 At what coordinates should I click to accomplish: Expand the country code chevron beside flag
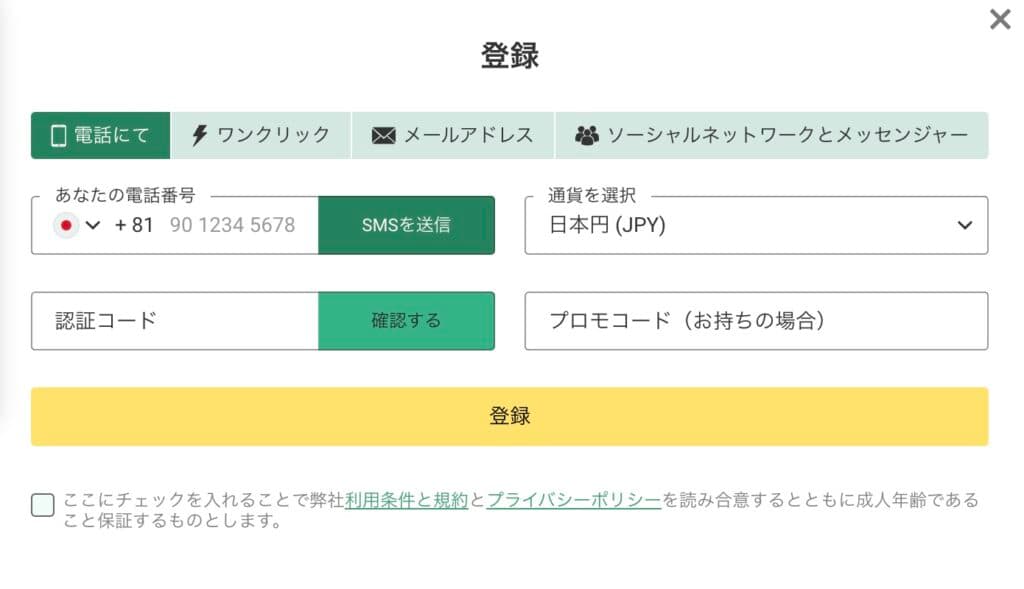[x=93, y=225]
